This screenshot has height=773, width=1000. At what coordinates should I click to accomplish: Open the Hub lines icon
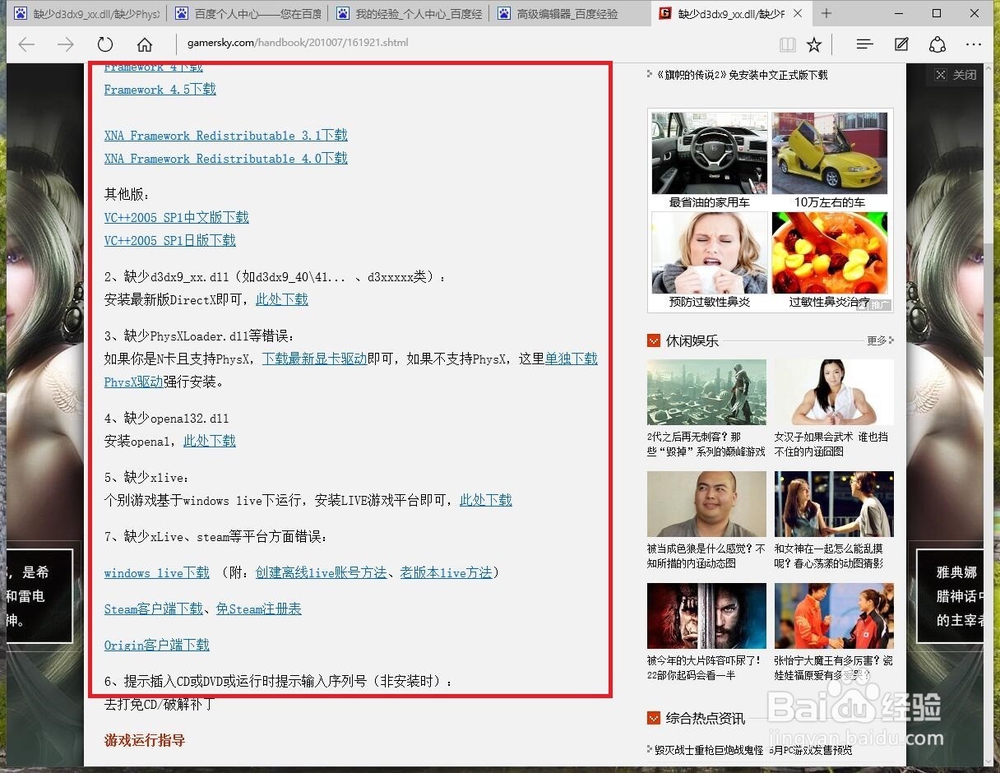point(865,44)
